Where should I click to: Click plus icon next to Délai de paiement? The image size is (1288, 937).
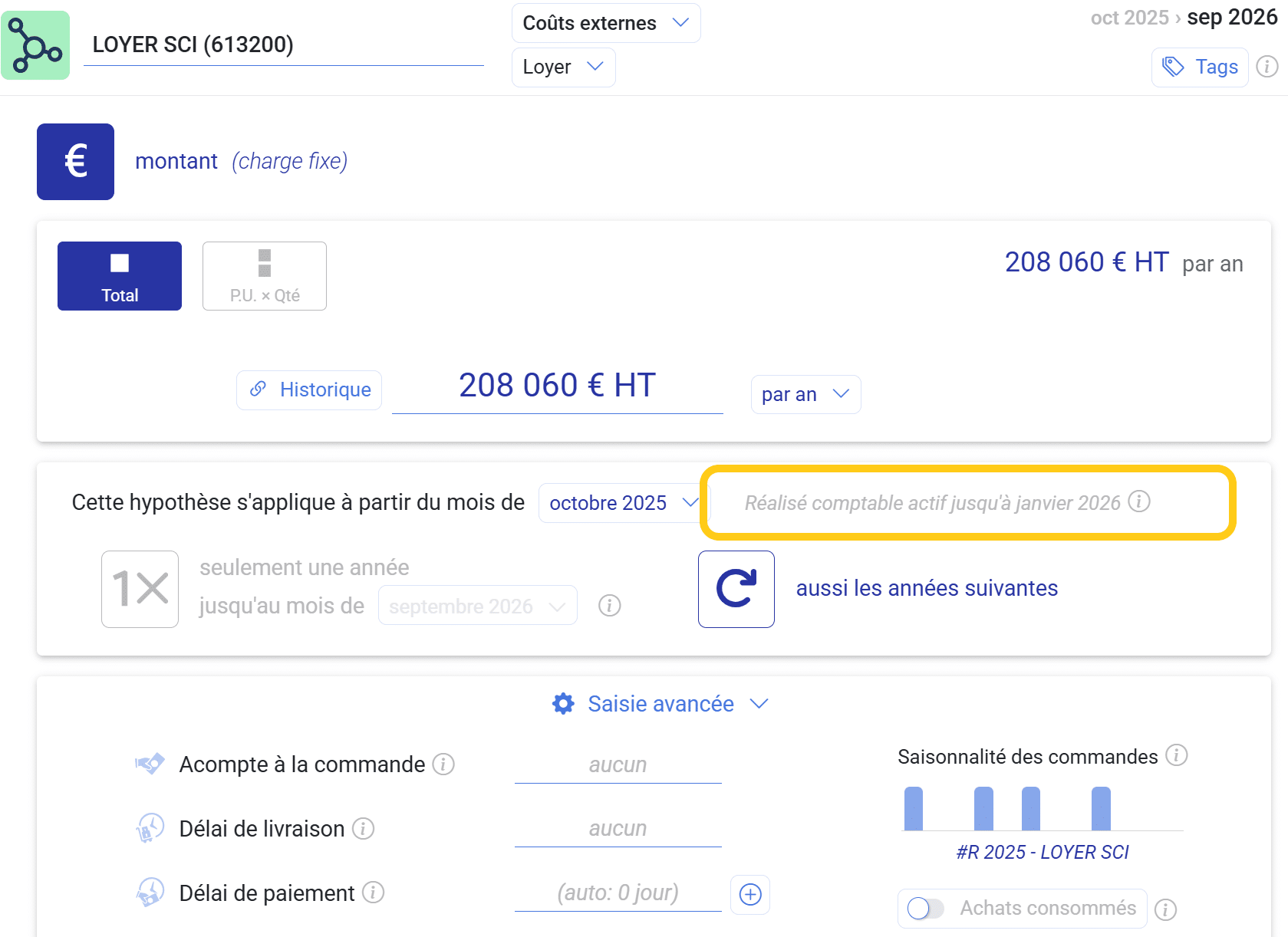(x=749, y=894)
